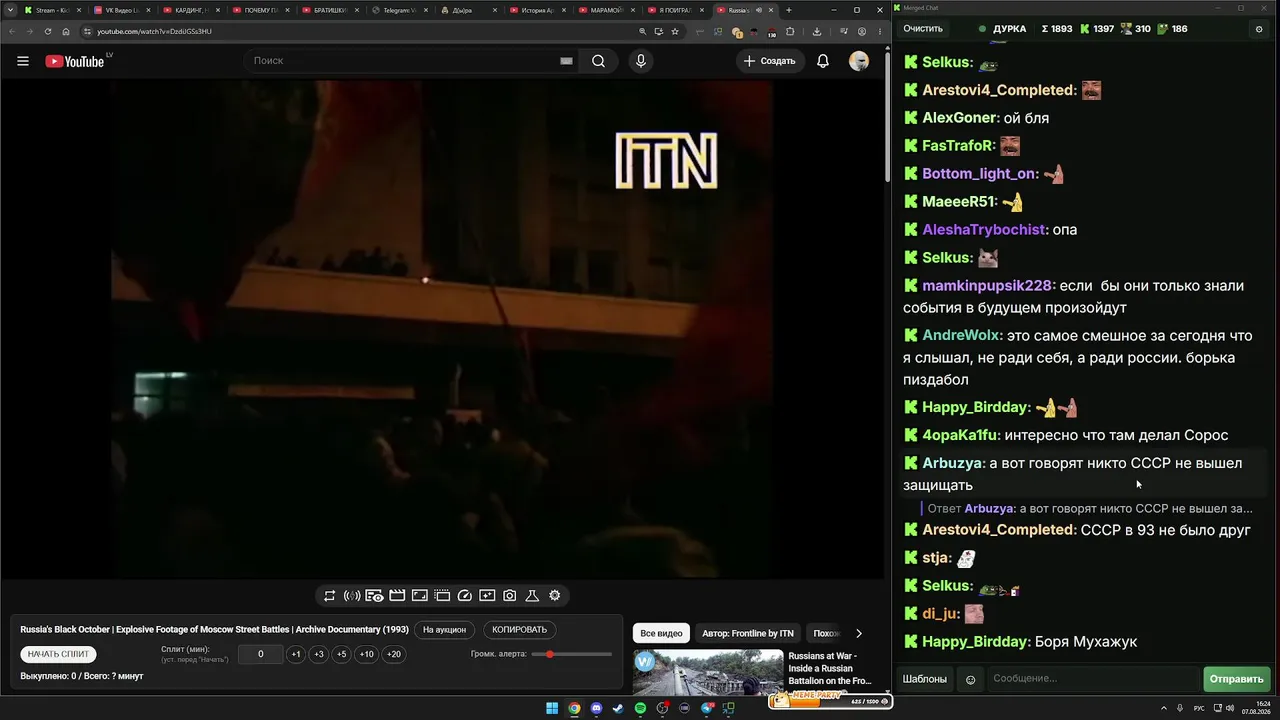Go to YouTube home via logo
1280x720 pixels.
click(75, 61)
